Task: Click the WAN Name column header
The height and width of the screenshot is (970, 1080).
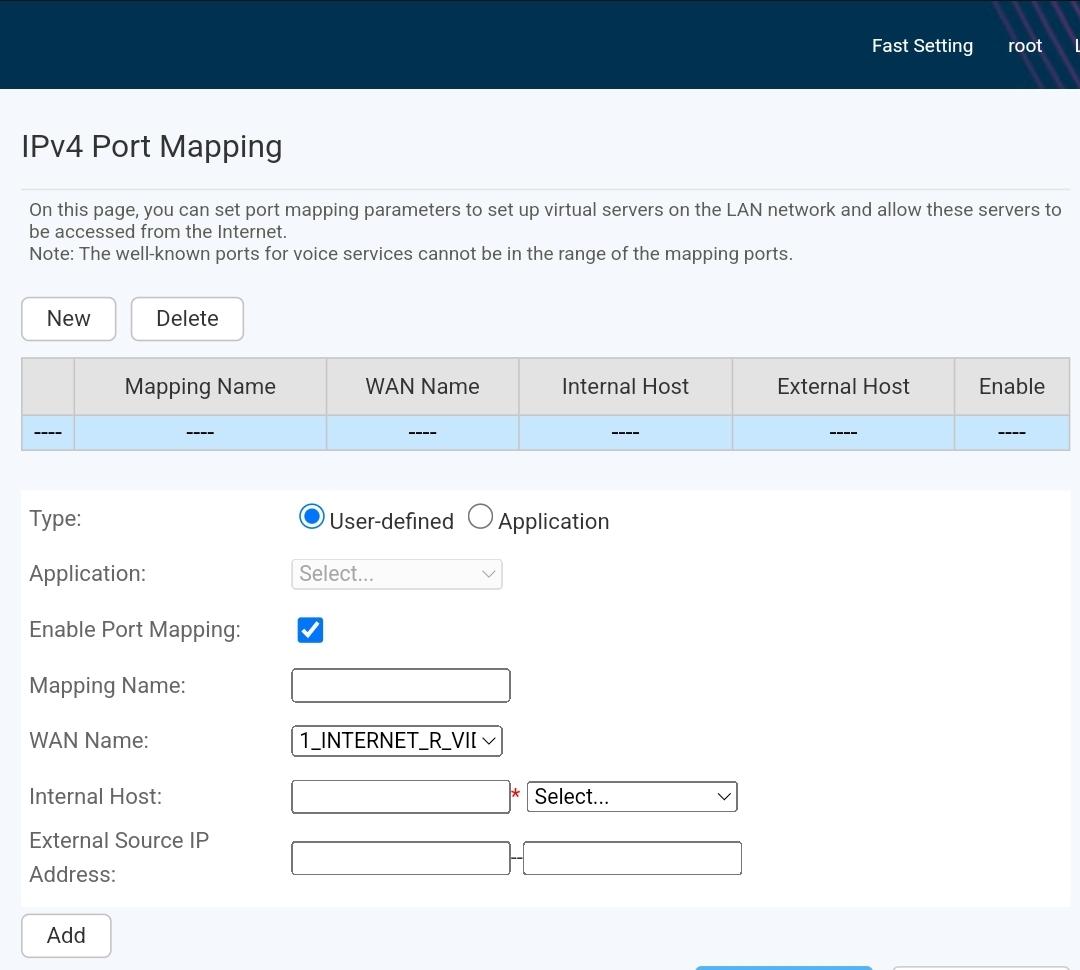Action: [422, 387]
